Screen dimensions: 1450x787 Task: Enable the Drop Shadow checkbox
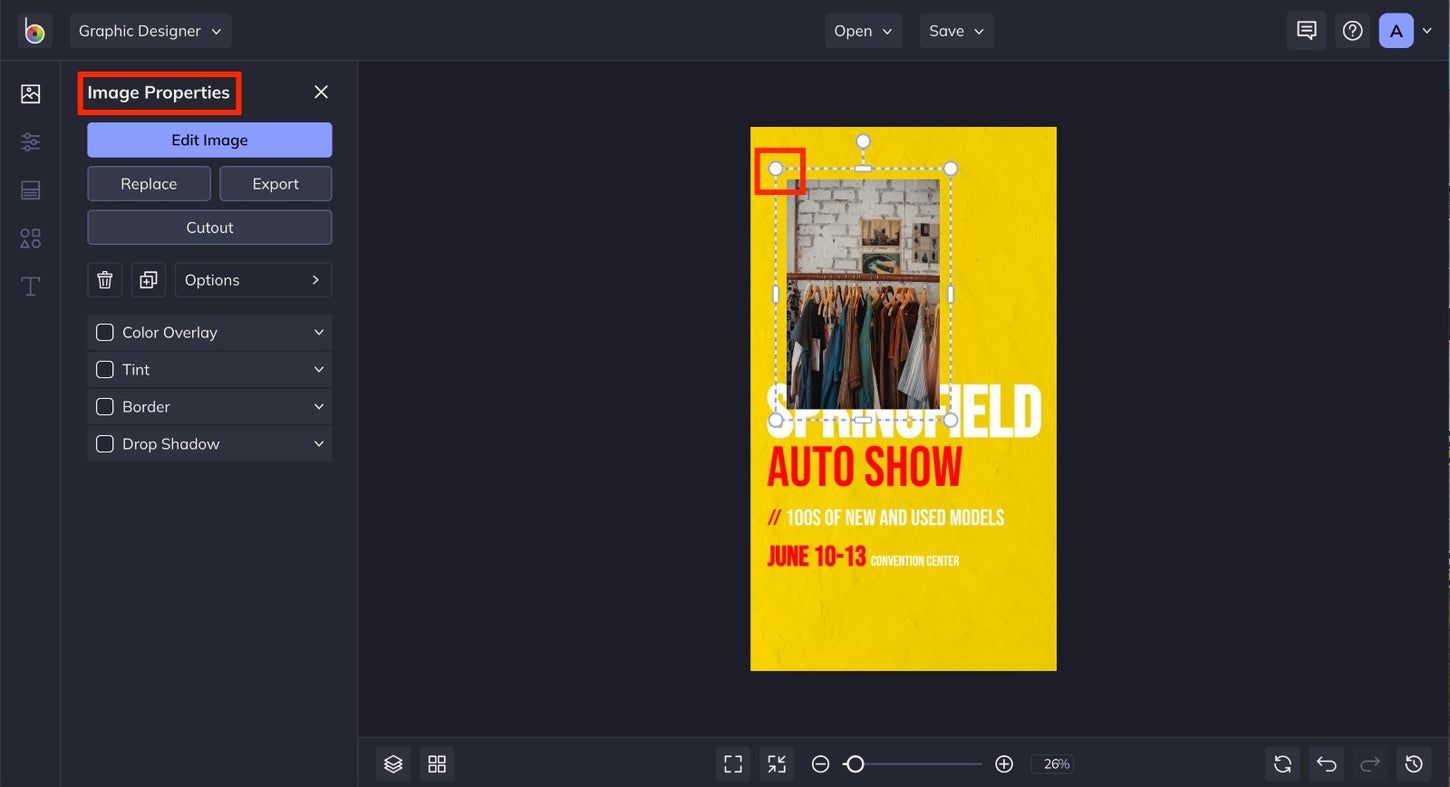click(x=104, y=443)
